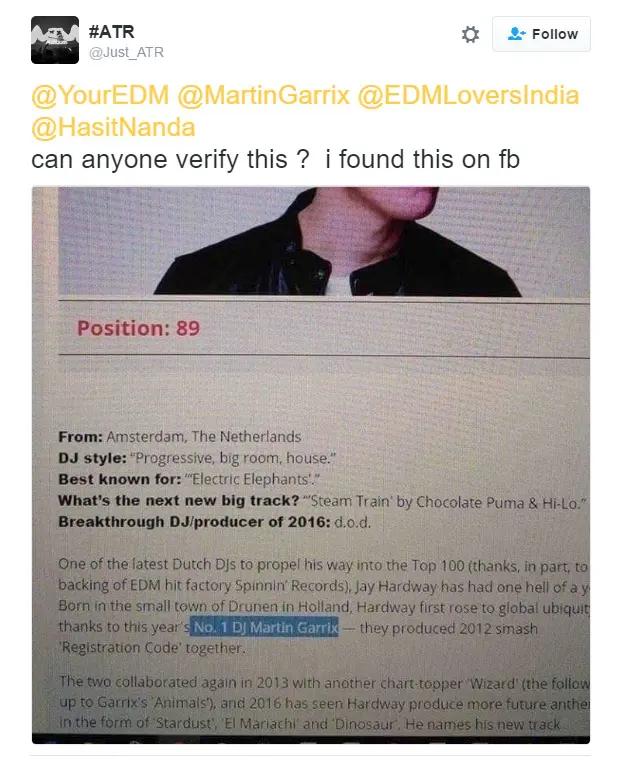Open the @Just_ATR handle

(127, 52)
